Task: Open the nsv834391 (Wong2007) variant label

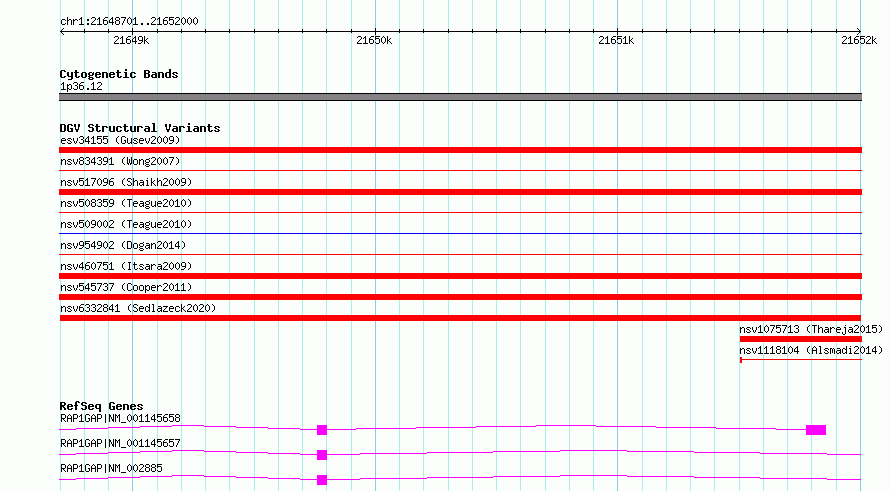Action: point(120,161)
